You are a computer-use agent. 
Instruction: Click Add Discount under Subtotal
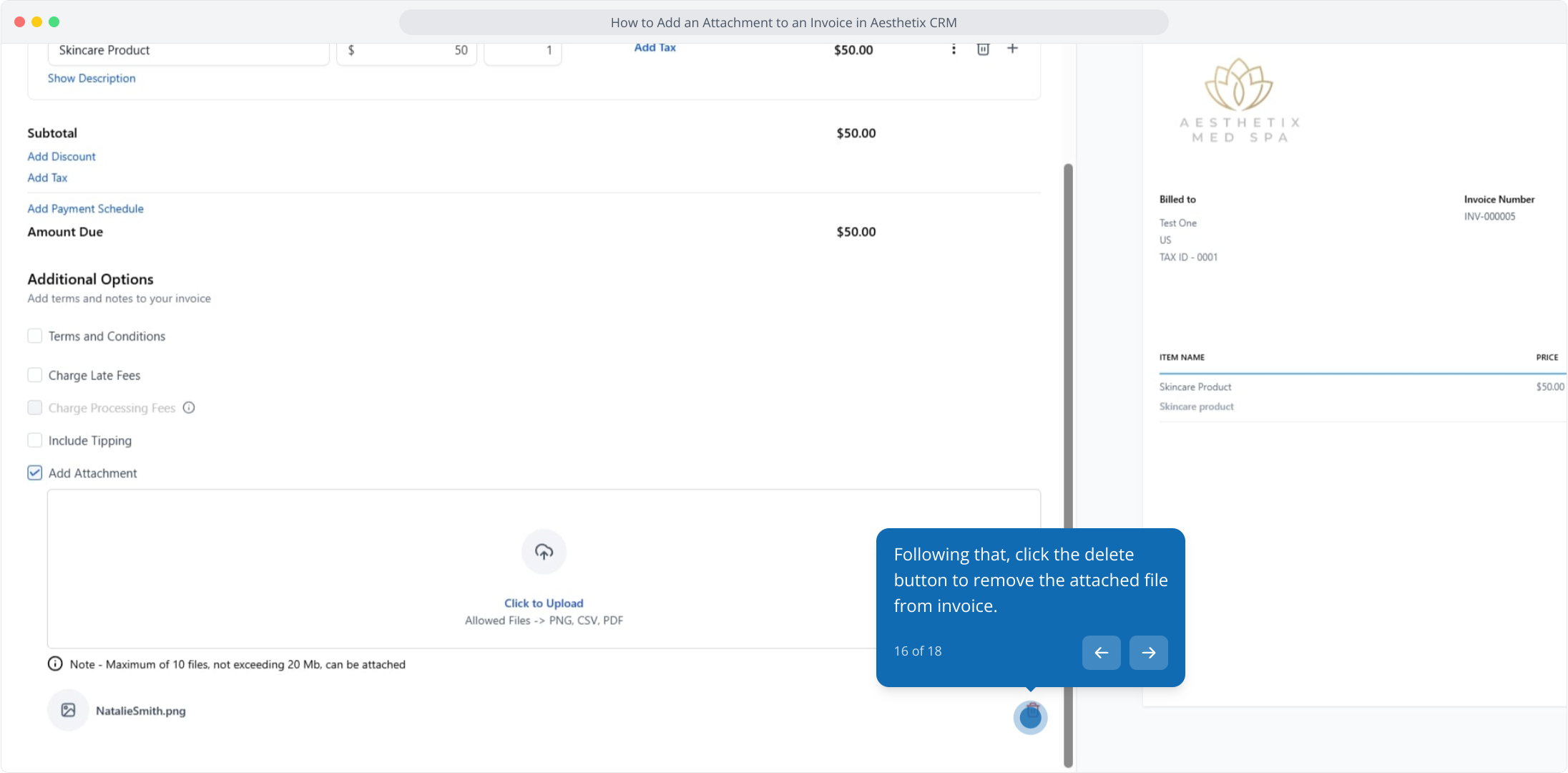pyautogui.click(x=62, y=156)
